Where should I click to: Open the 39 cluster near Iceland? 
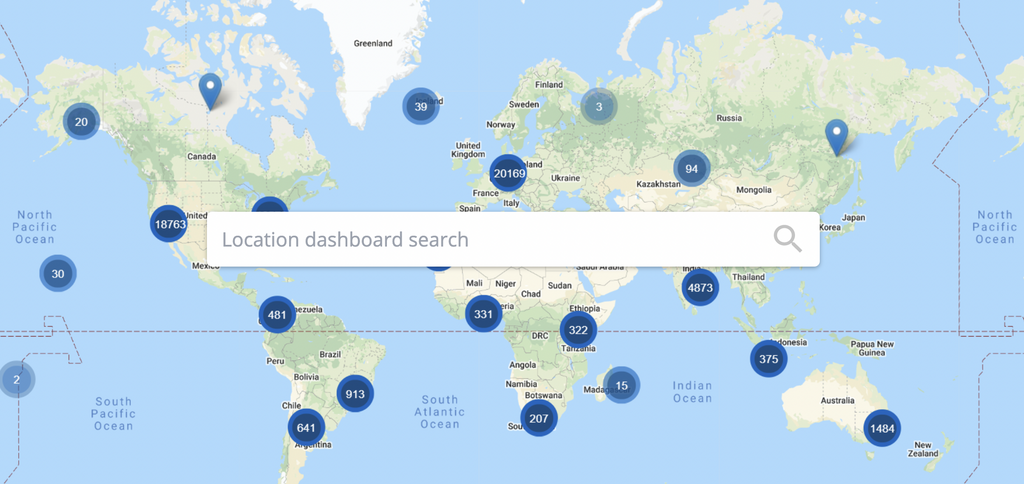click(x=421, y=107)
